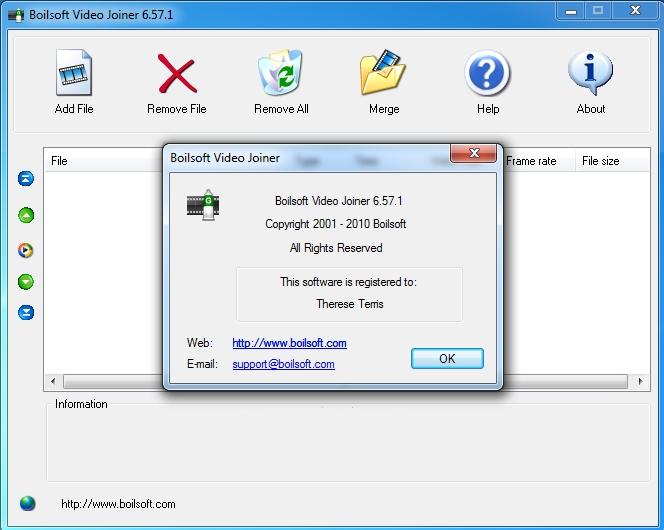Click the About info bubble icon
Screen dimensions: 664x530
pos(590,73)
